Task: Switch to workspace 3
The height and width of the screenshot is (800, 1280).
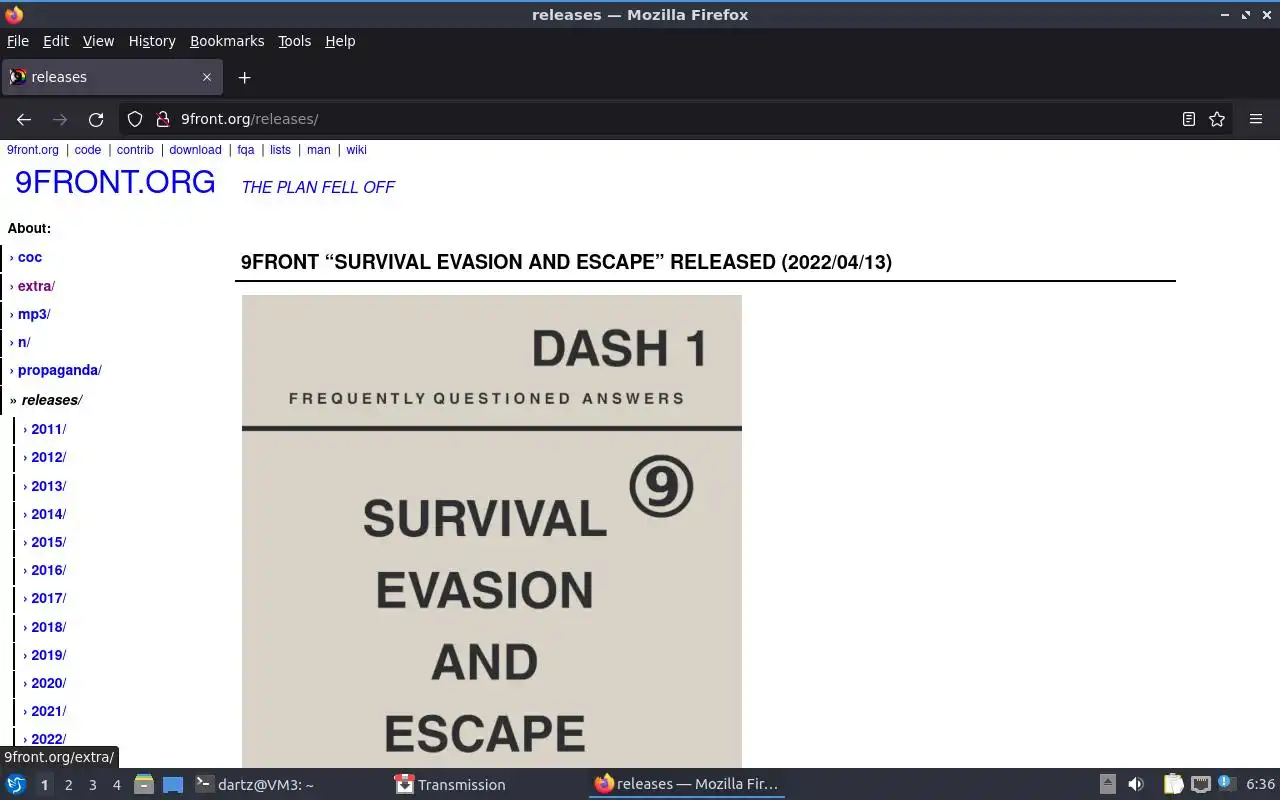Action: [x=93, y=785]
